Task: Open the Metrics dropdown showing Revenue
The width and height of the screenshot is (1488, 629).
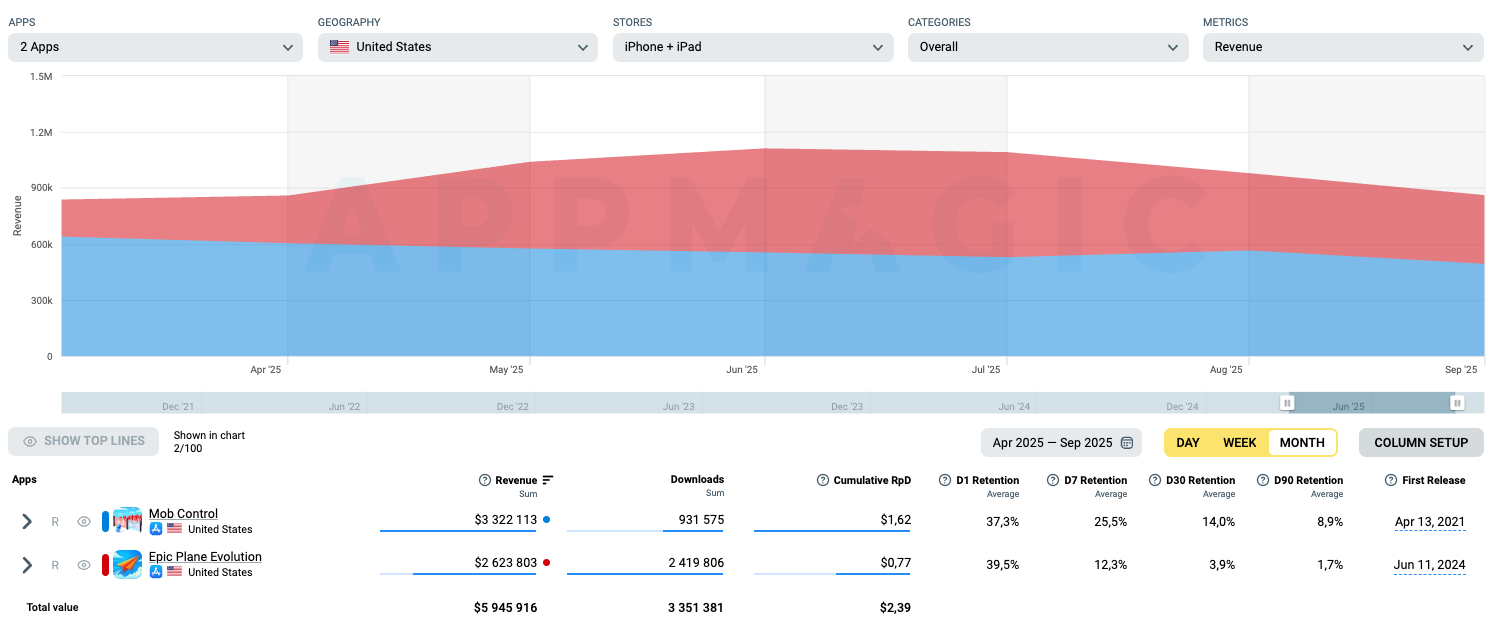Action: (1342, 47)
